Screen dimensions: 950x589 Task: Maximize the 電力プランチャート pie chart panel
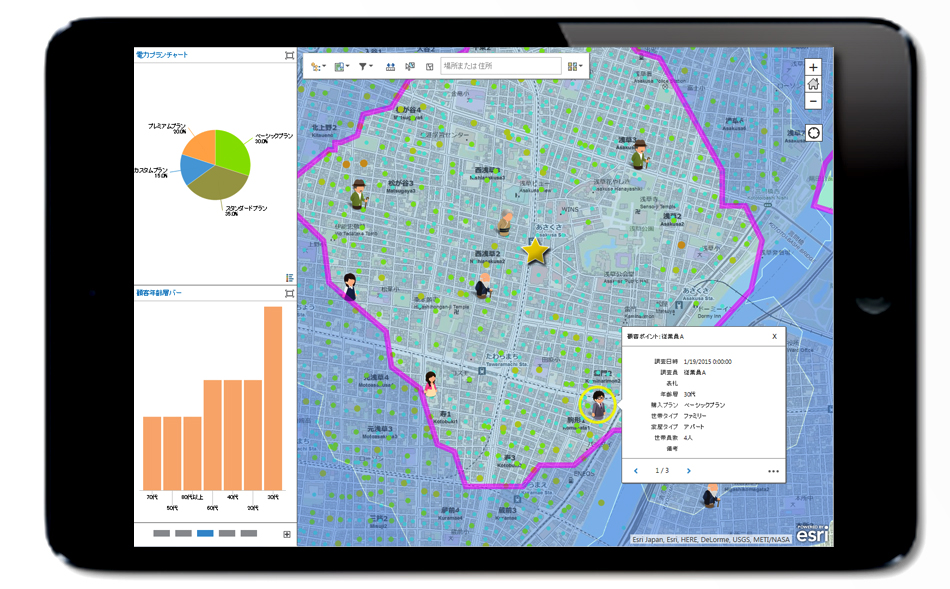pyautogui.click(x=288, y=55)
